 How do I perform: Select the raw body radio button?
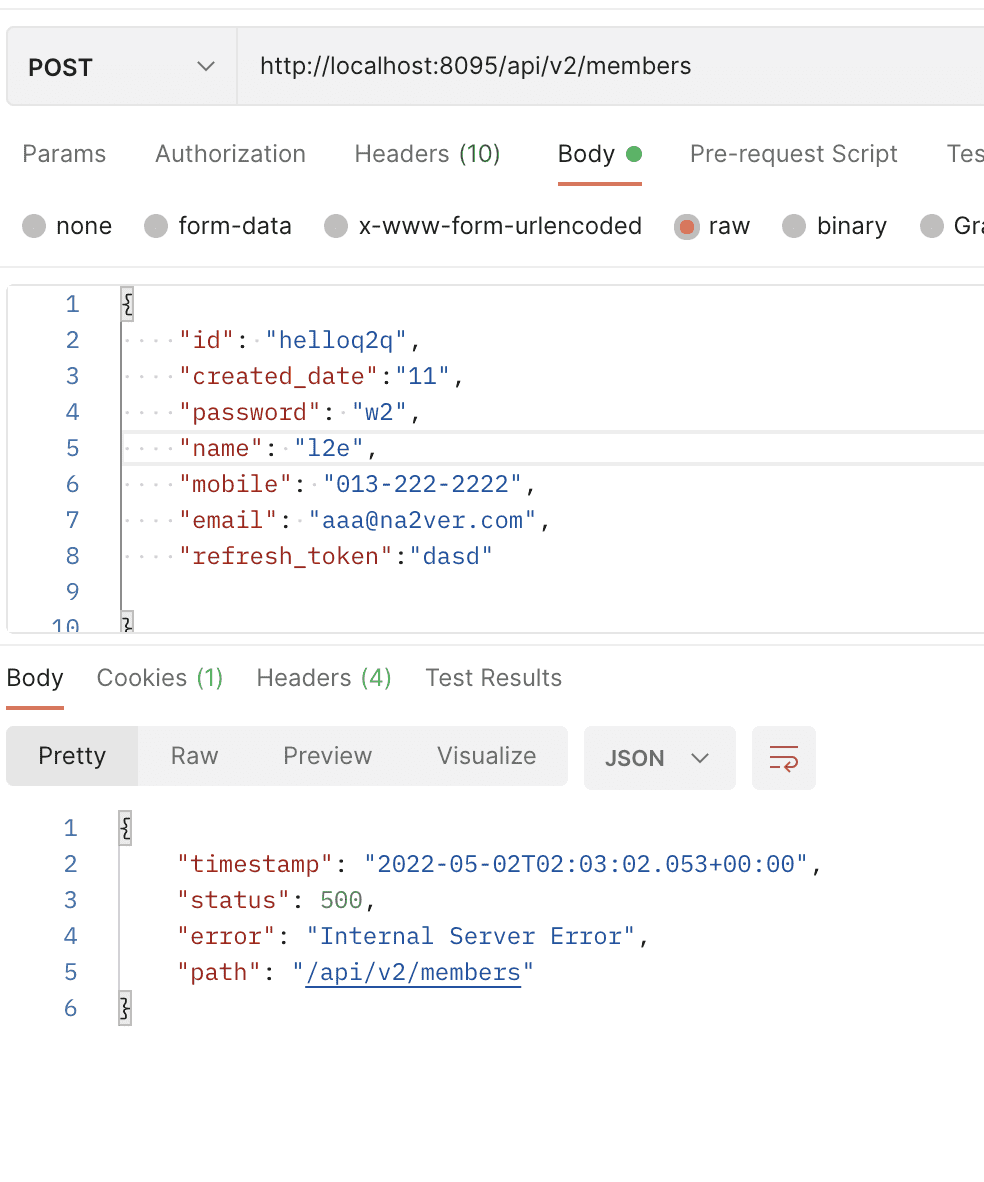pyautogui.click(x=686, y=226)
